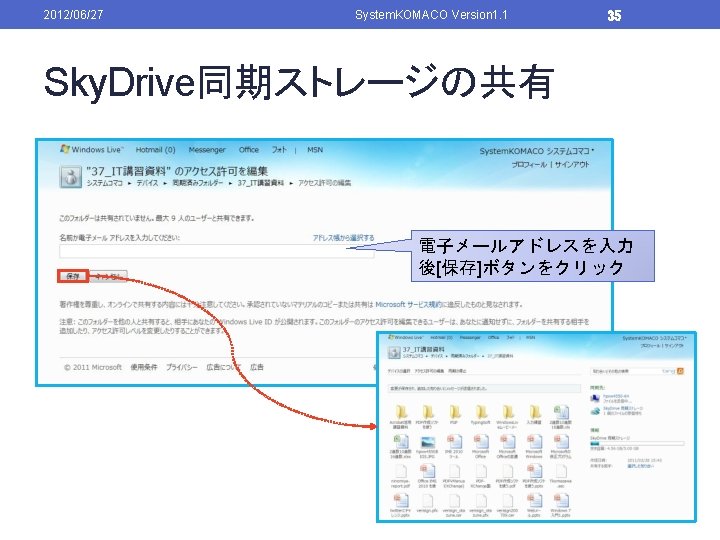Open the PDF作成ソフトを使う folder
The height and width of the screenshot is (540, 720).
[x=427, y=416]
